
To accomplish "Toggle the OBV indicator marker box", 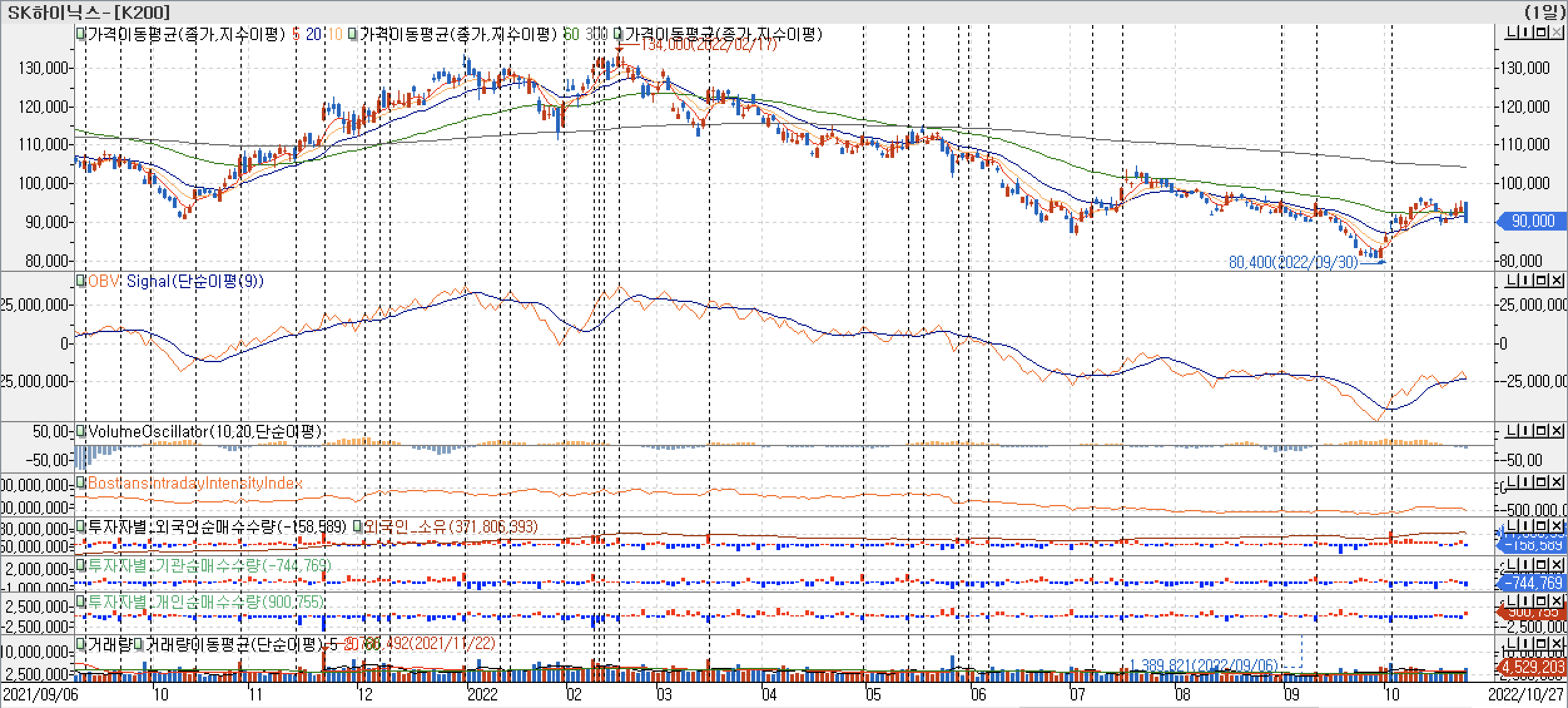I will (x=81, y=281).
